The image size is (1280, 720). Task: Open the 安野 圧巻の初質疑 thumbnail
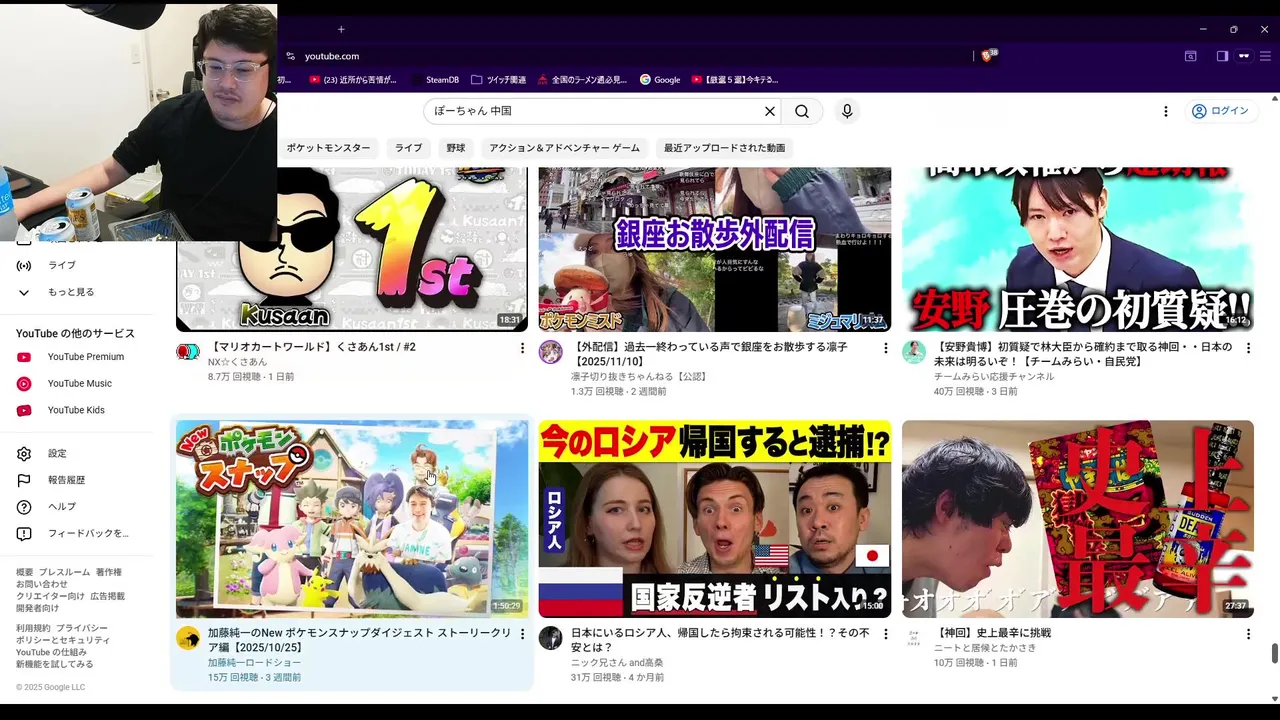click(x=1078, y=249)
